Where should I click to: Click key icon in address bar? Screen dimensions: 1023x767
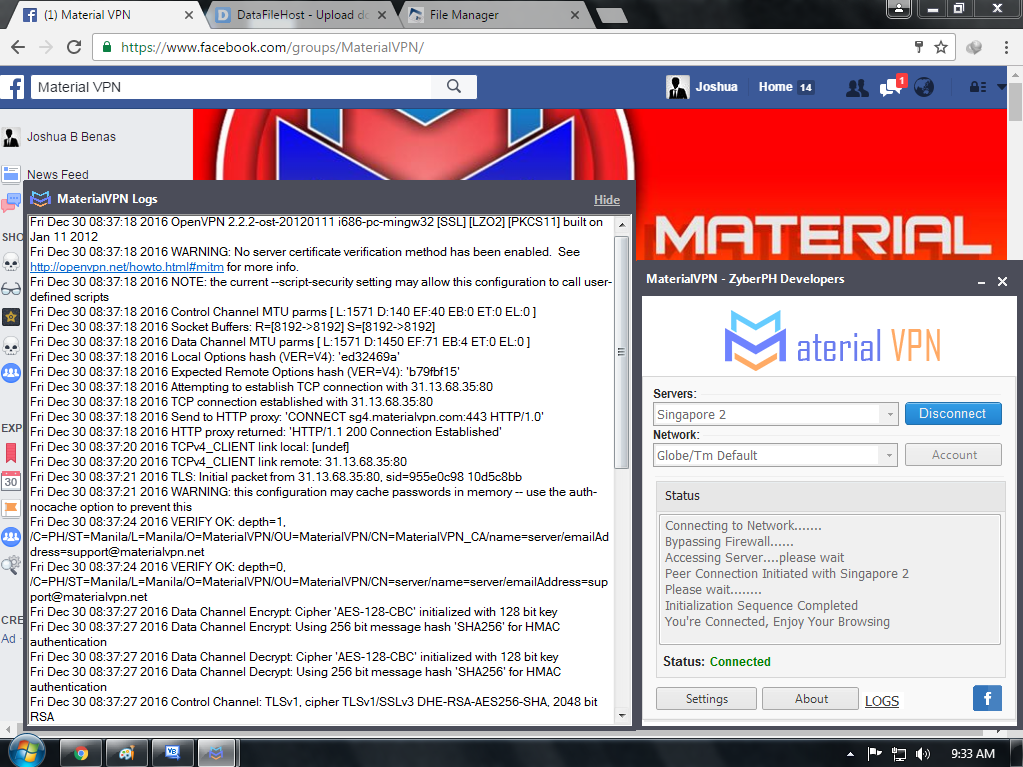coord(919,47)
